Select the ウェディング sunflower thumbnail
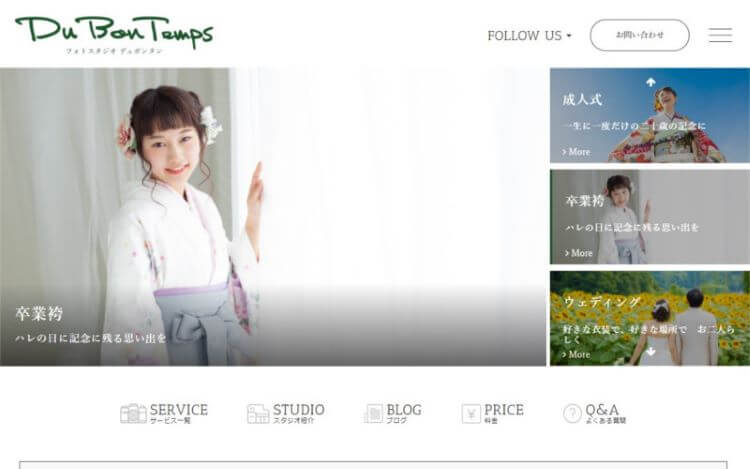 650,318
